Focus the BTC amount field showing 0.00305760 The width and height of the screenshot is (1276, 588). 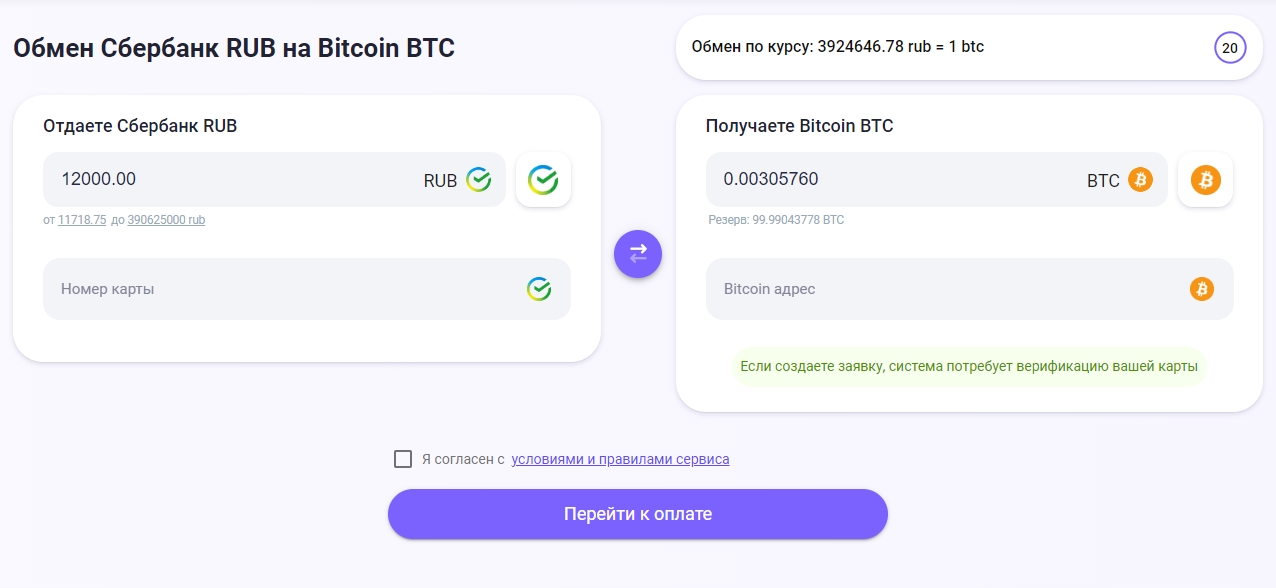[x=890, y=180]
